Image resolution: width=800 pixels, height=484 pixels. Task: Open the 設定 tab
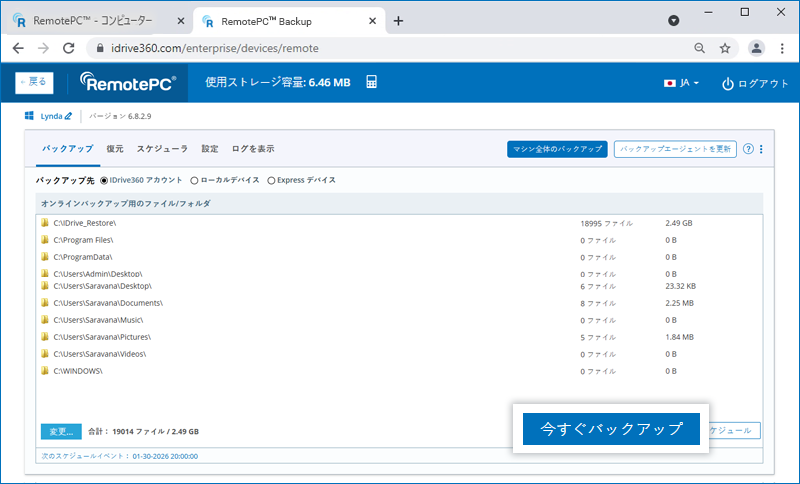pos(210,149)
